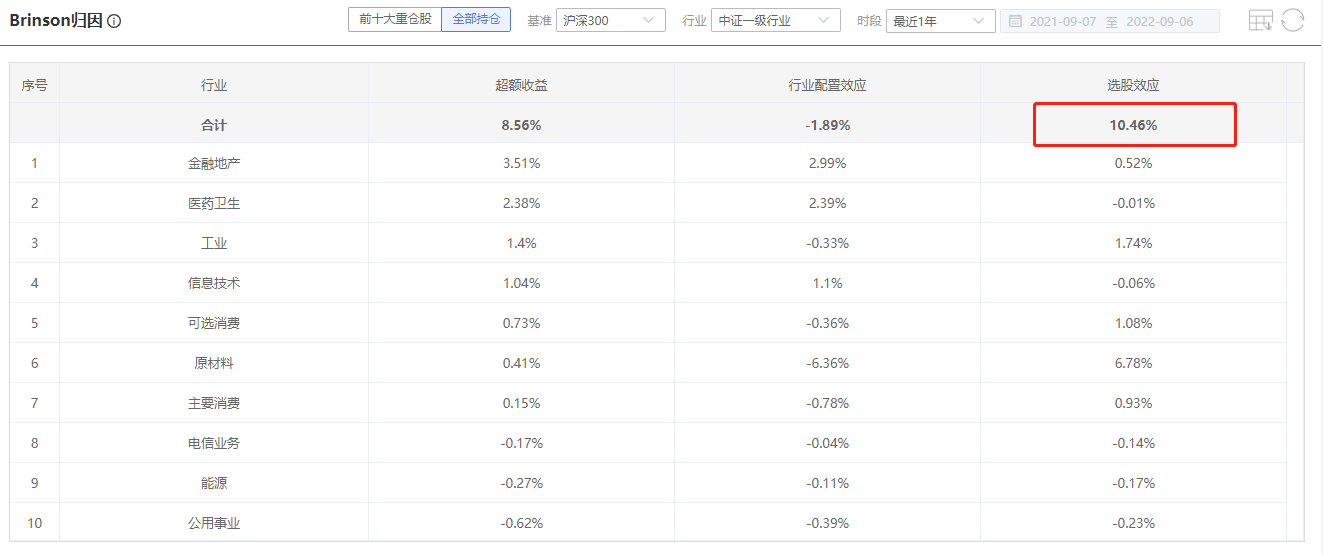Click the 原材料 industry cell
Screen dimensions: 1323x555
[x=214, y=363]
